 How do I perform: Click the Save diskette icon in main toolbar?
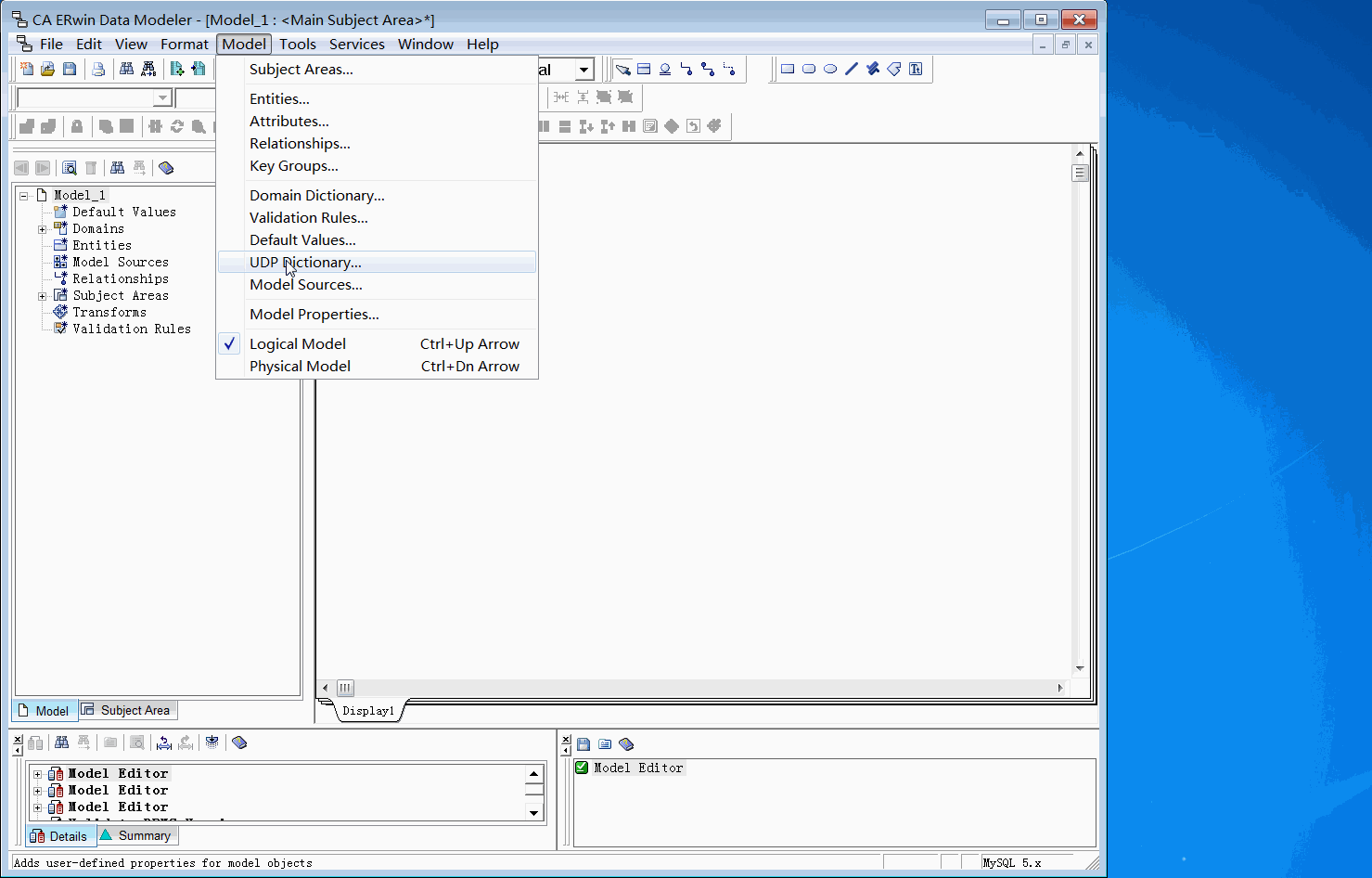70,69
